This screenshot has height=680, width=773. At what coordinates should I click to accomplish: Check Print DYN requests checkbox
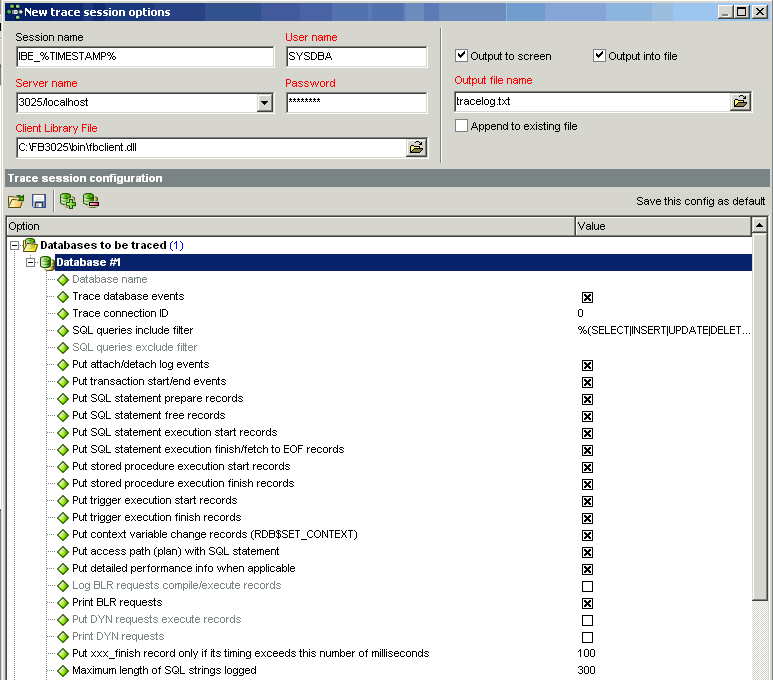point(587,638)
